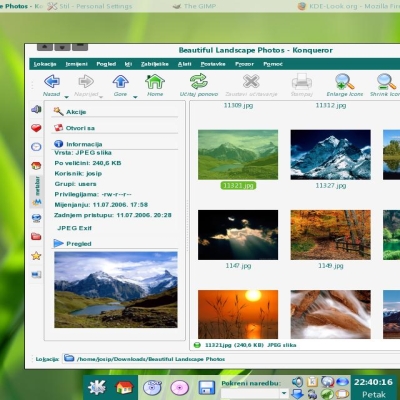Open the speaker media player sidebar tab
This screenshot has width=400, height=400.
pos(36,109)
